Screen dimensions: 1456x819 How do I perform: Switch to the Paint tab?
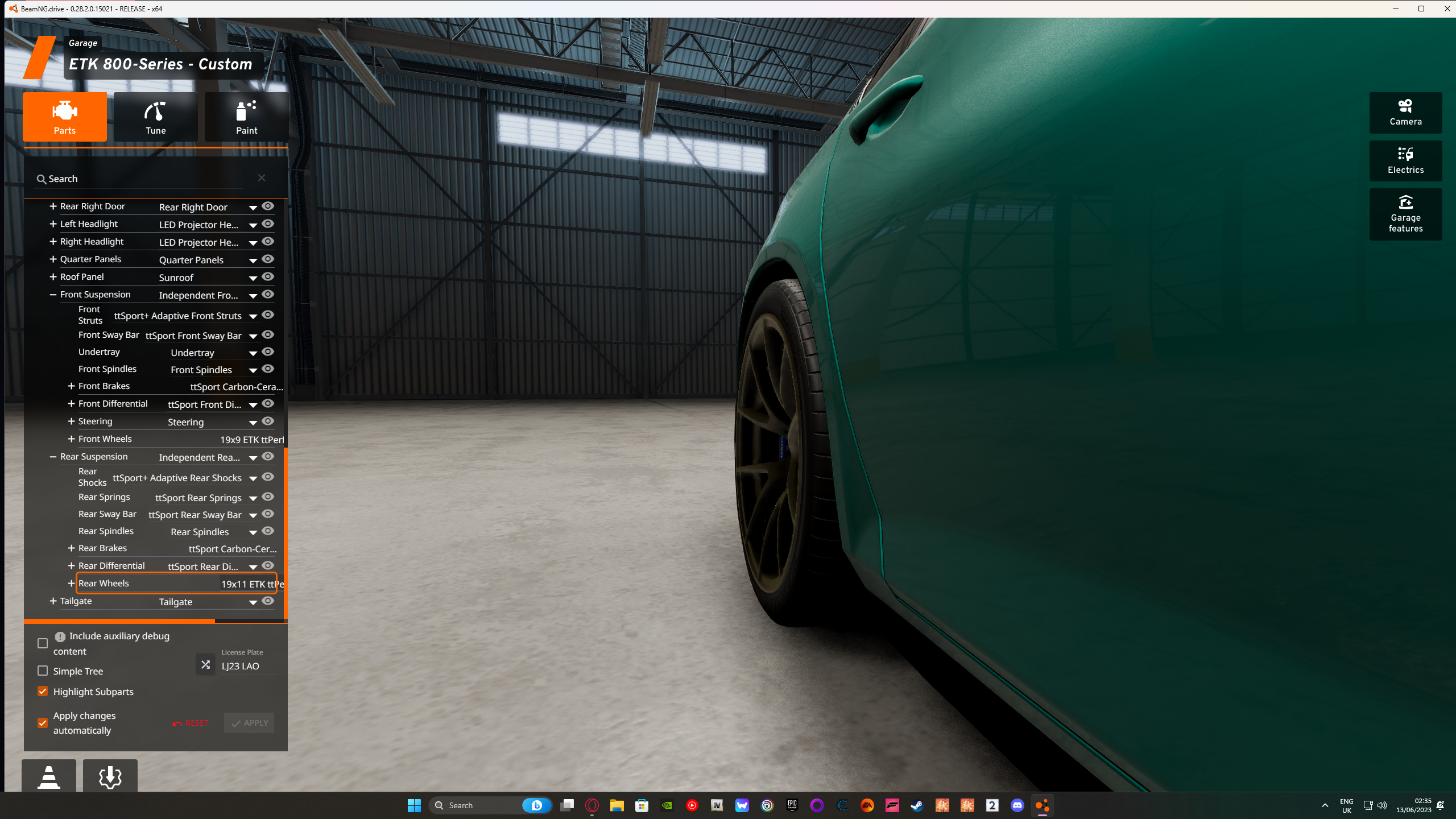point(246,117)
